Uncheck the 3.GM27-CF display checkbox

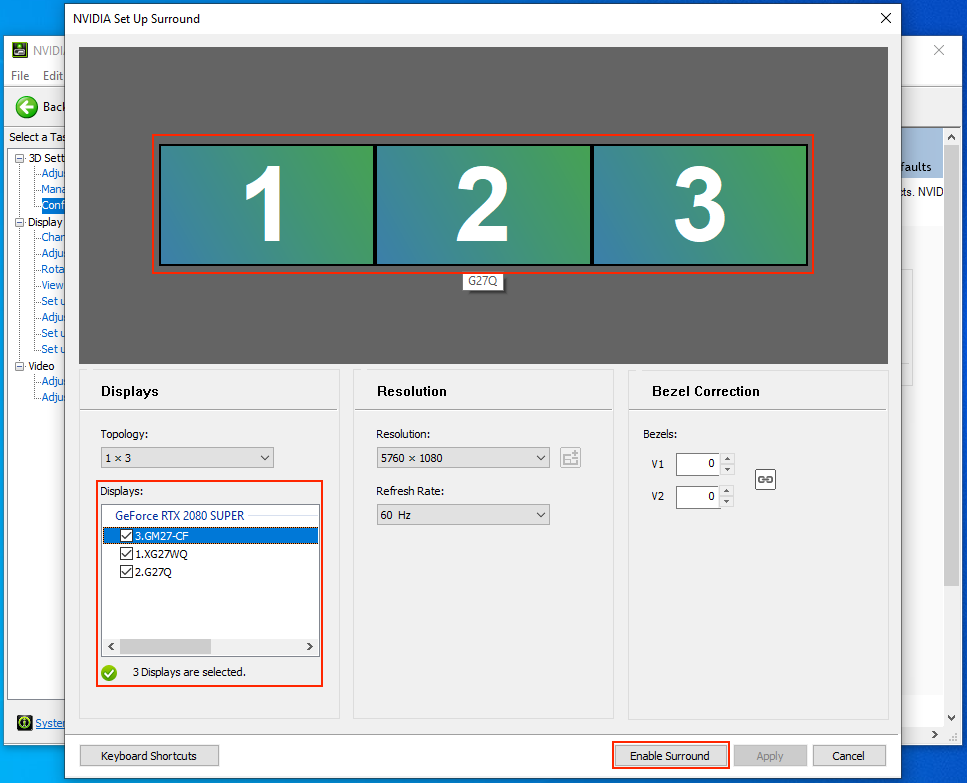(x=126, y=535)
